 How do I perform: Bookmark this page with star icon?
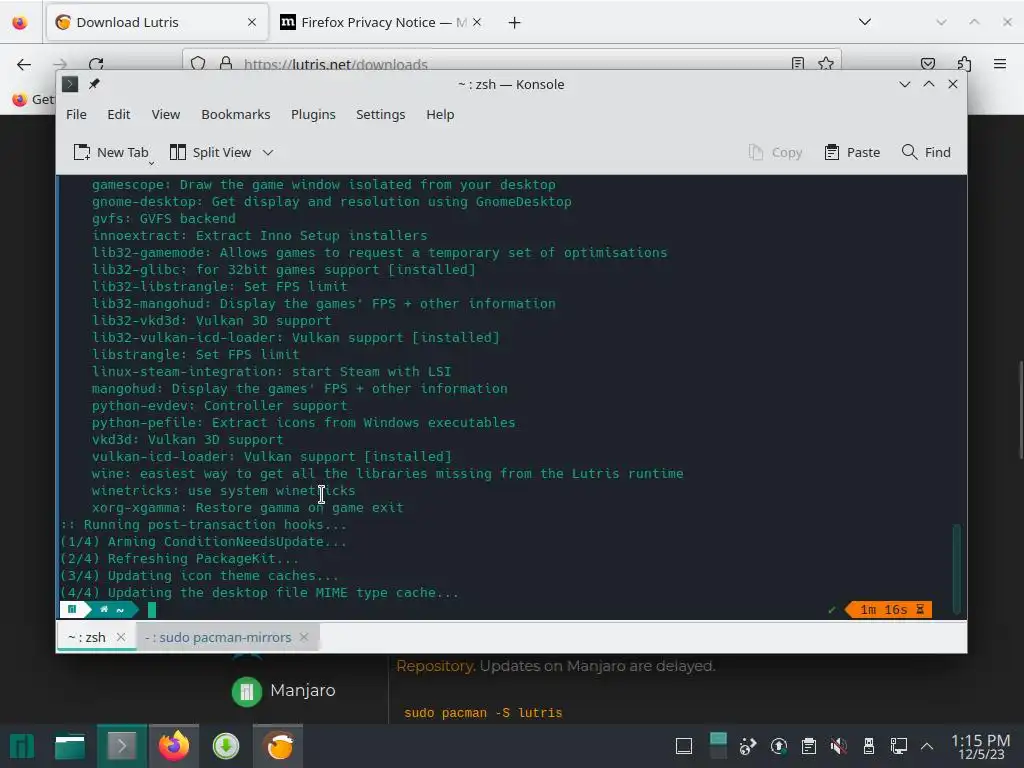[x=826, y=63]
